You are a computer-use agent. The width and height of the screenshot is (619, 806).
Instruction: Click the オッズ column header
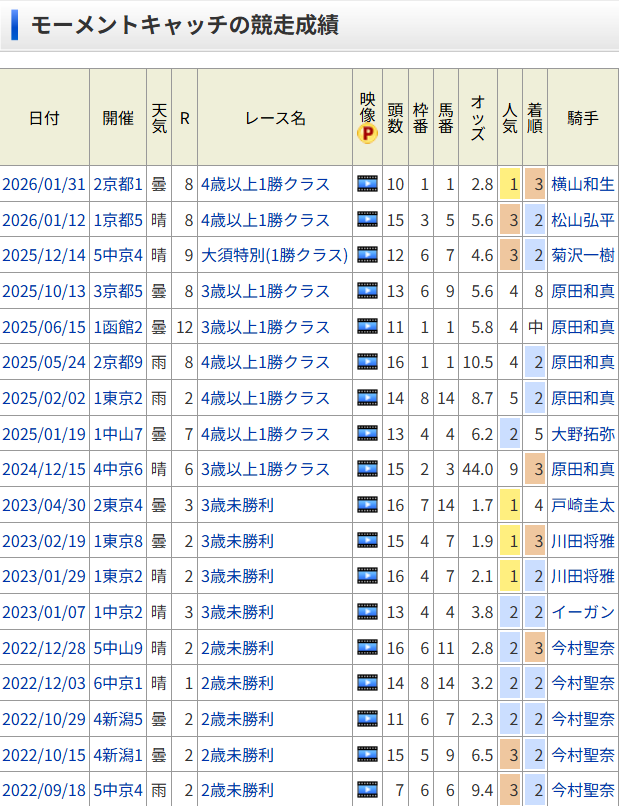(x=478, y=118)
